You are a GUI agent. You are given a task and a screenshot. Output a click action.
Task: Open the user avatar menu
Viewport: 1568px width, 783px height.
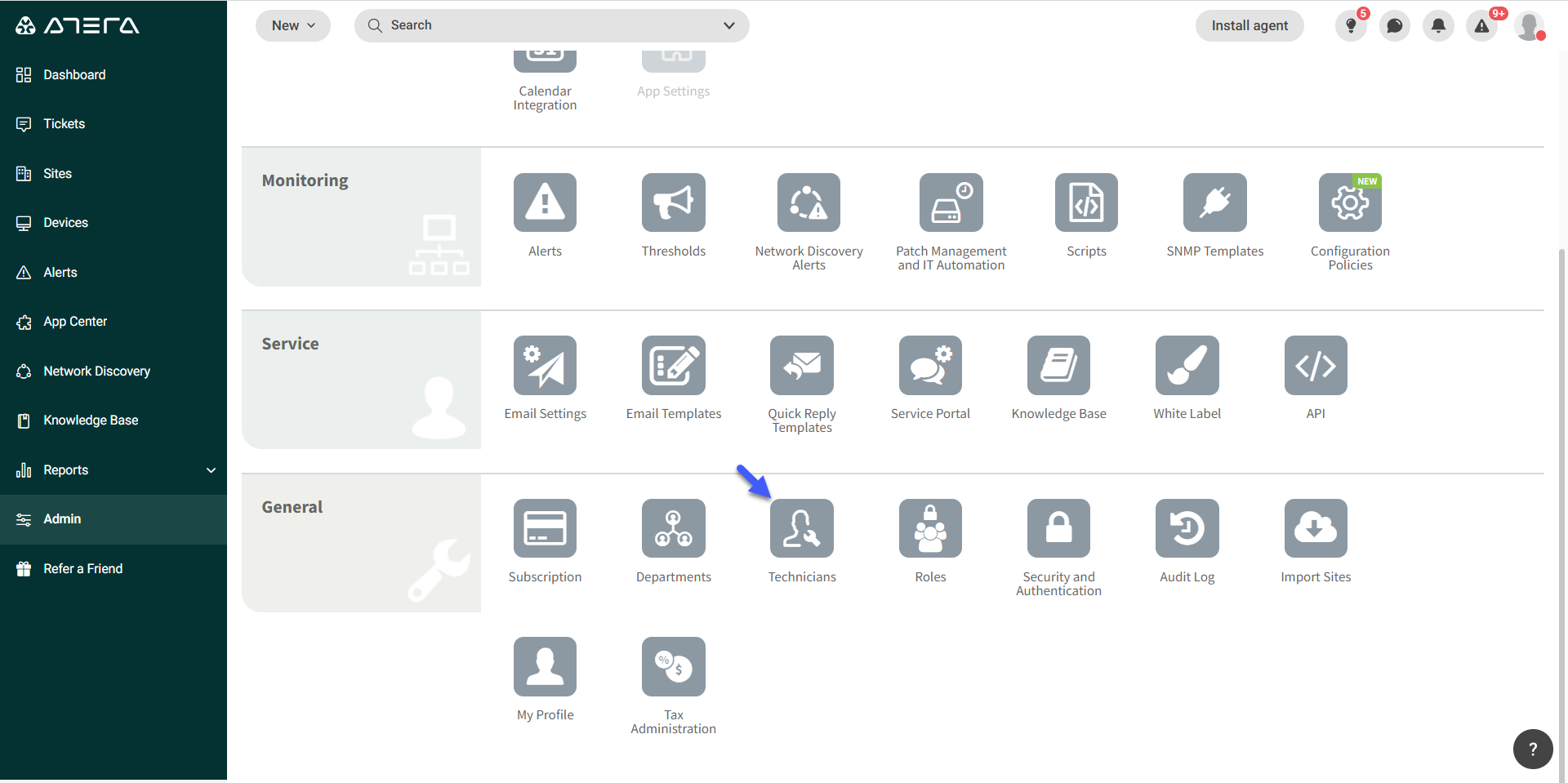click(x=1529, y=26)
